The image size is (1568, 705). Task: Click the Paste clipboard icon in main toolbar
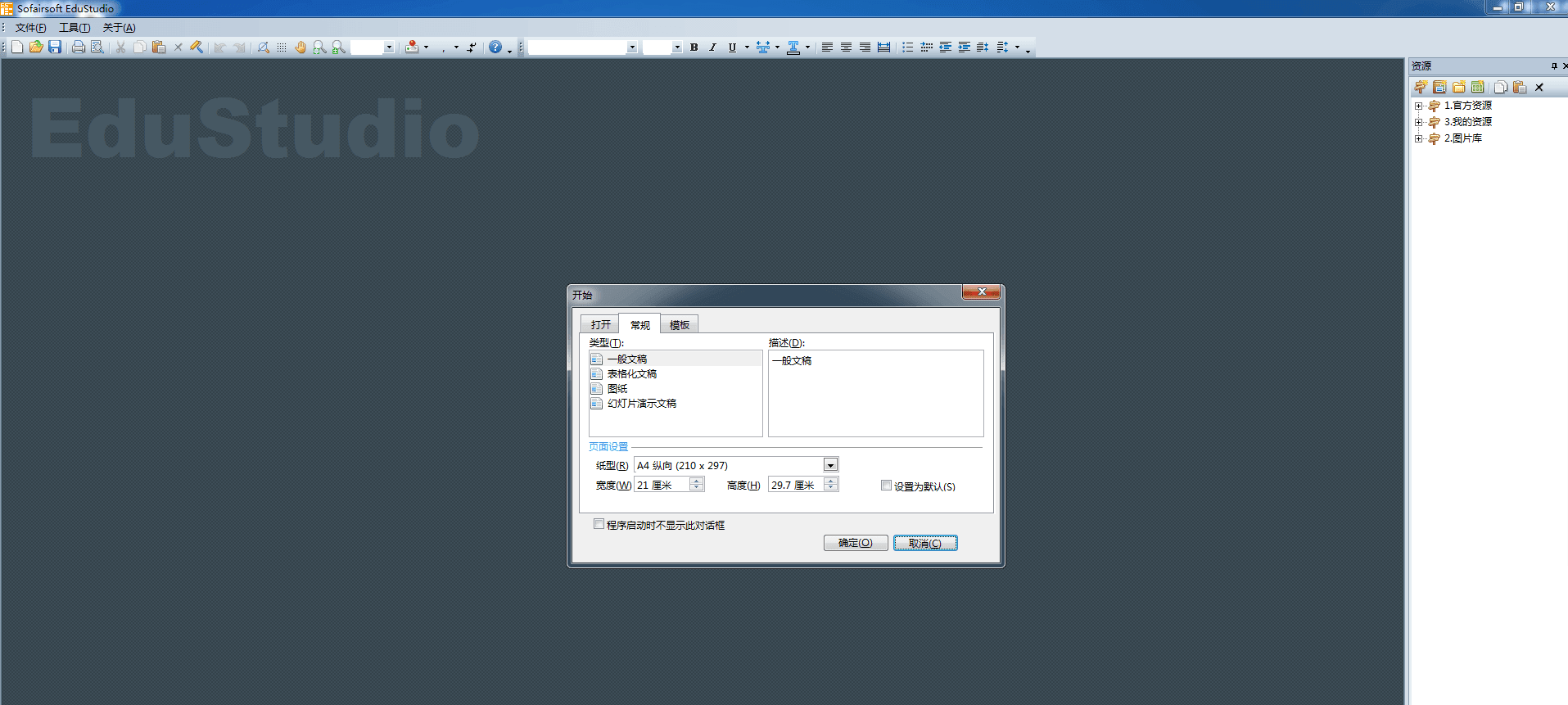pyautogui.click(x=159, y=47)
